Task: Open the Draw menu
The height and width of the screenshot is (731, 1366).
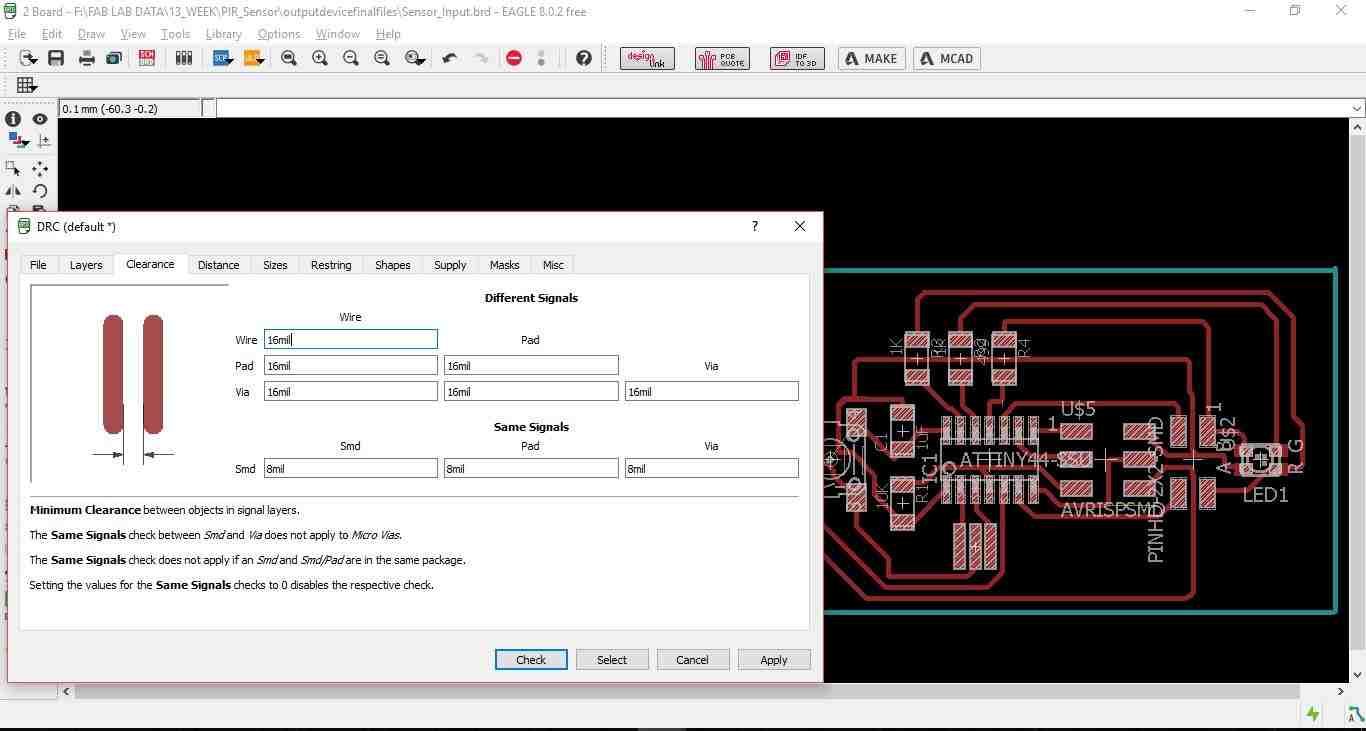Action: tap(91, 34)
